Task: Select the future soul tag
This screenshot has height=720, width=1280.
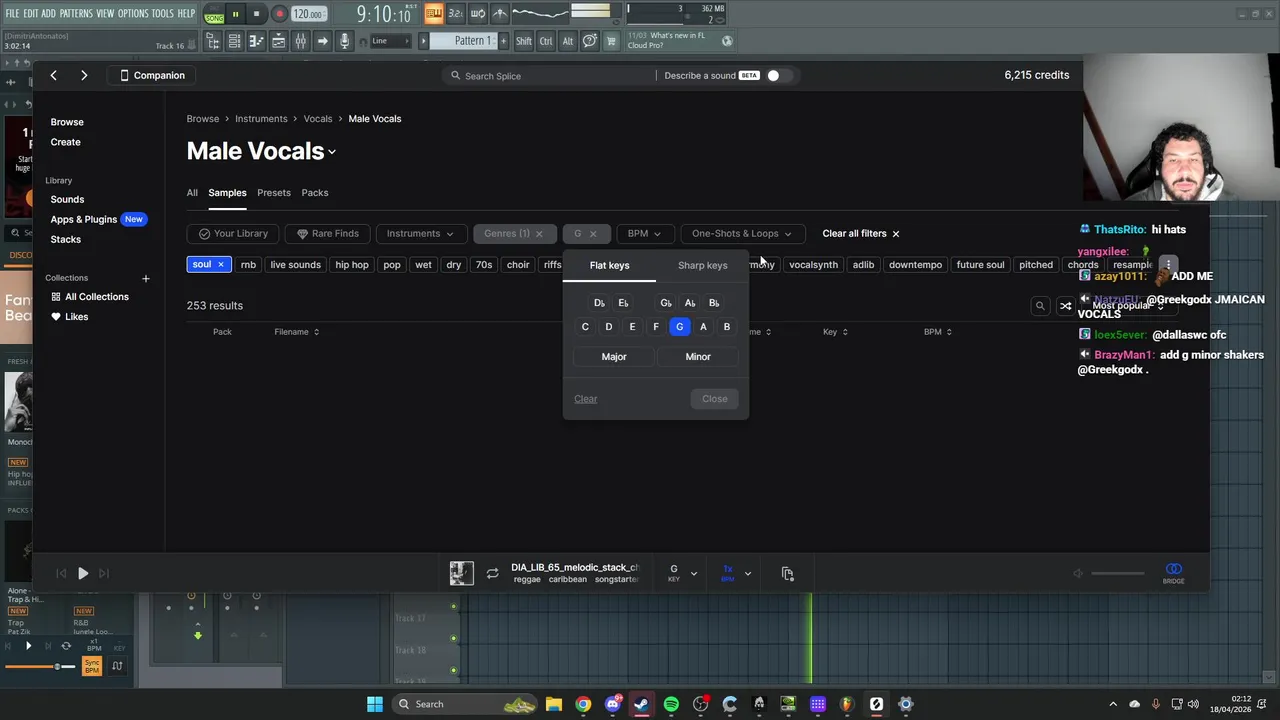Action: pos(980,265)
